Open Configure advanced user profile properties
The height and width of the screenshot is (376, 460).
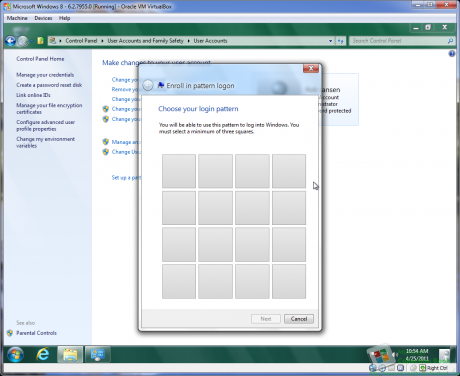tap(45, 125)
